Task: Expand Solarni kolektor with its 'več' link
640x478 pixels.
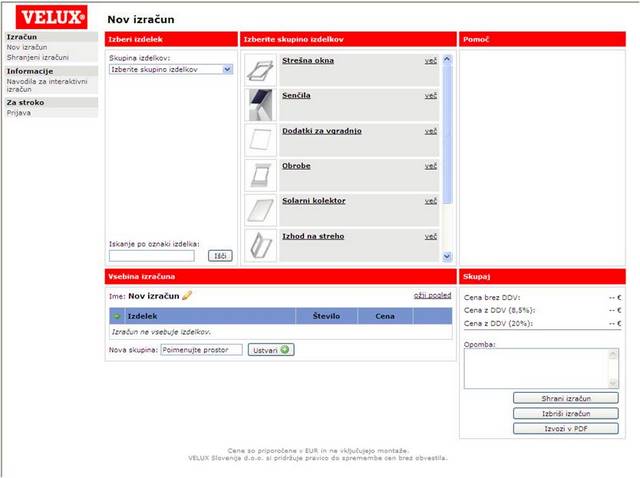Action: (430, 201)
